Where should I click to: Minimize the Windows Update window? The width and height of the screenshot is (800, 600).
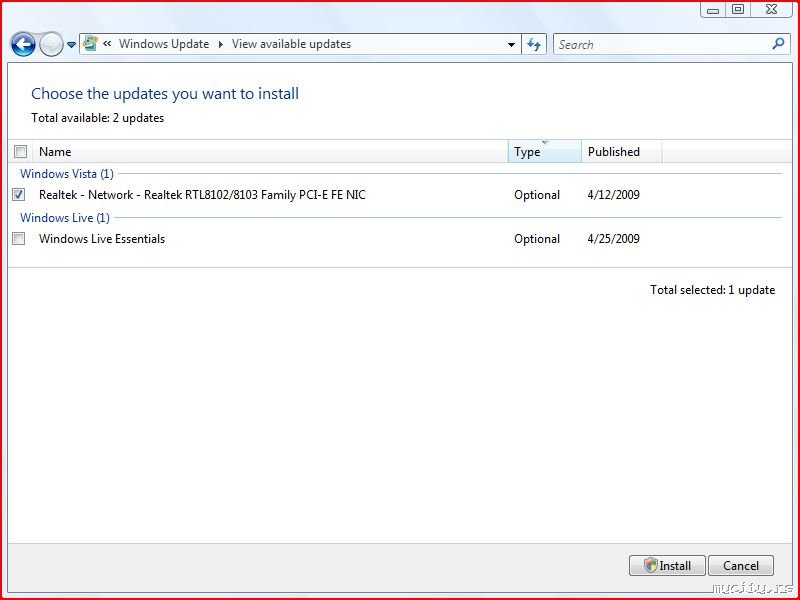pos(713,9)
